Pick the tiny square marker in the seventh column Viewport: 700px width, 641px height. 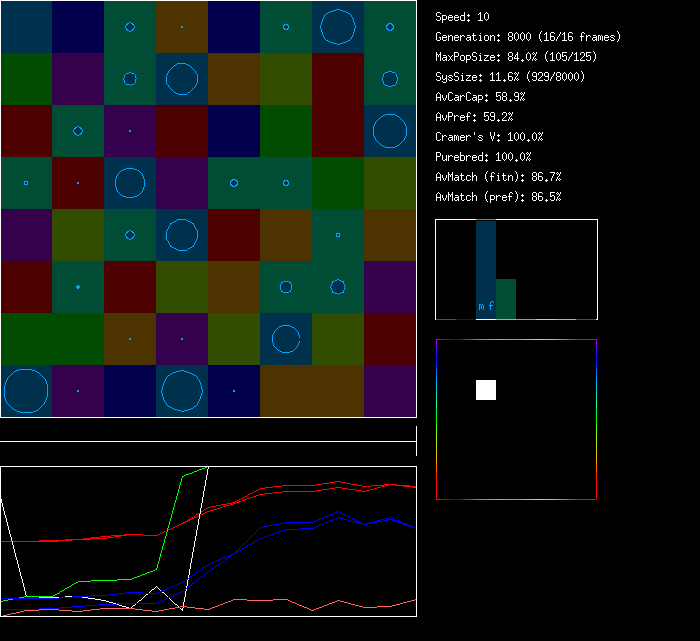pos(338,235)
